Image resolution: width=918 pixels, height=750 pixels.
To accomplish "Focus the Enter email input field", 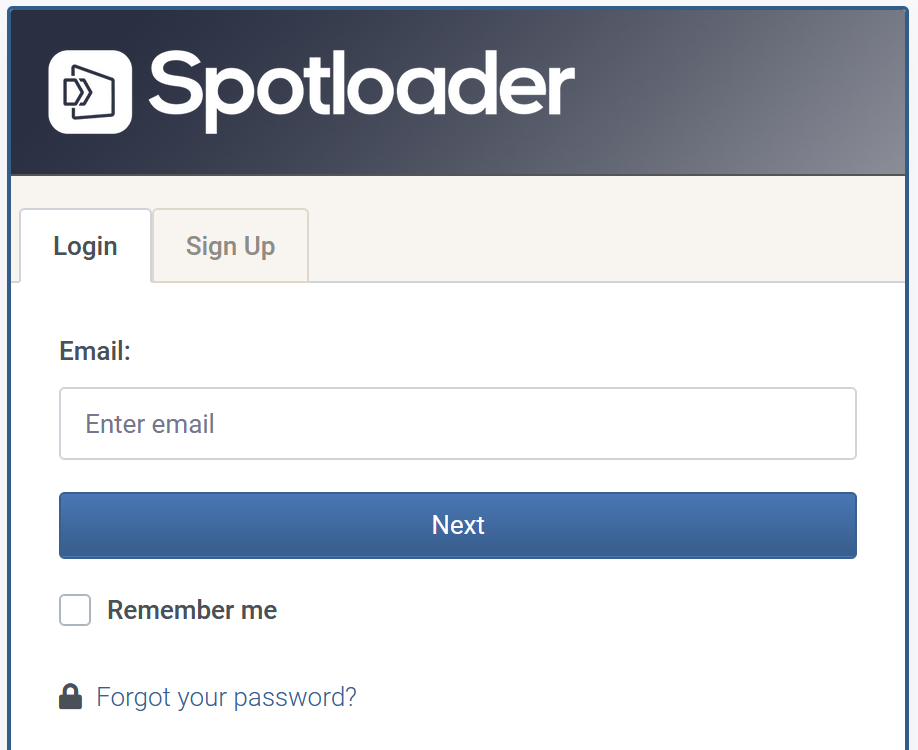I will 458,424.
